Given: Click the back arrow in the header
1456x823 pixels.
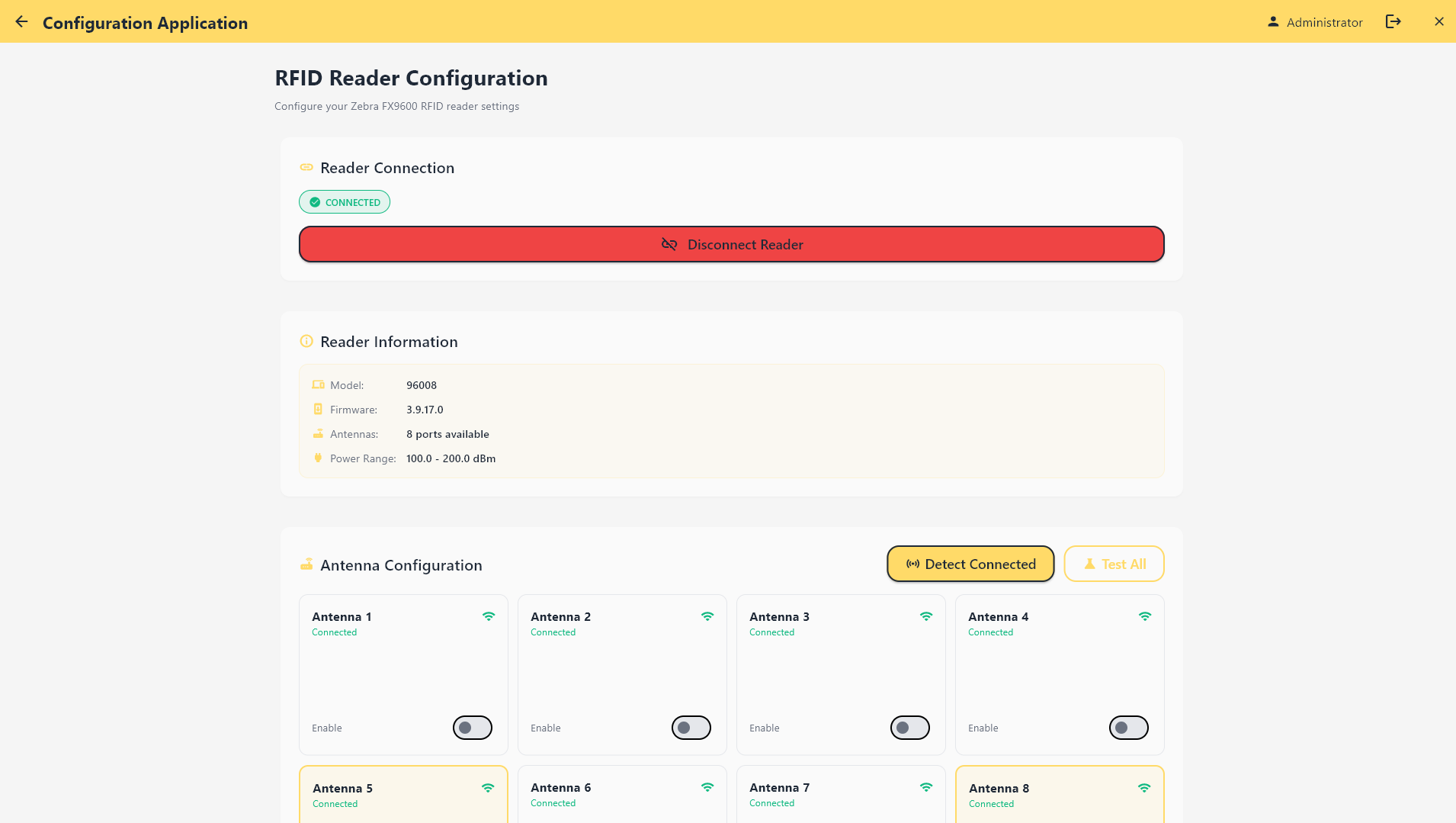Looking at the screenshot, I should [x=22, y=21].
